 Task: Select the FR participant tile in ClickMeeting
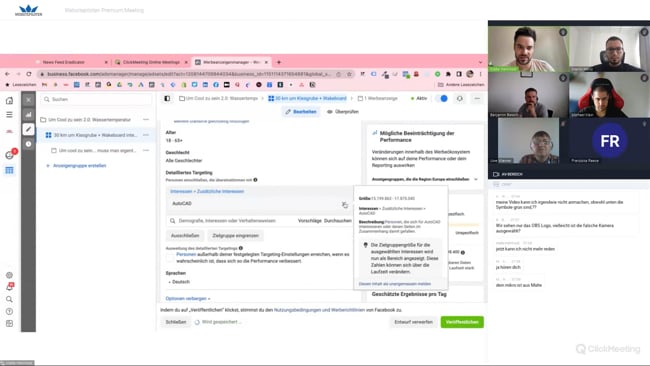pos(609,141)
